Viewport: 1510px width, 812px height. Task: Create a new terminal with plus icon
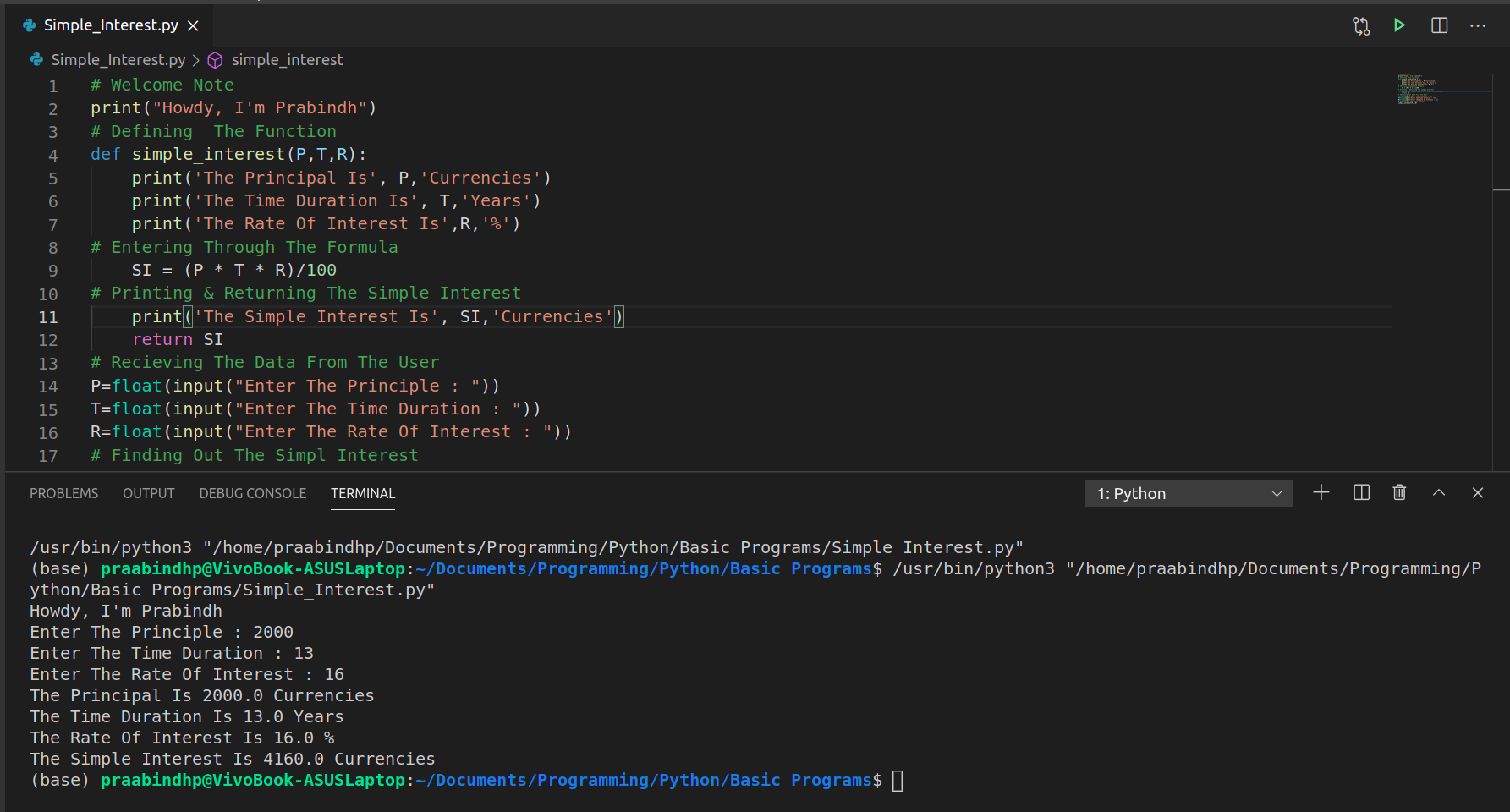coord(1321,493)
